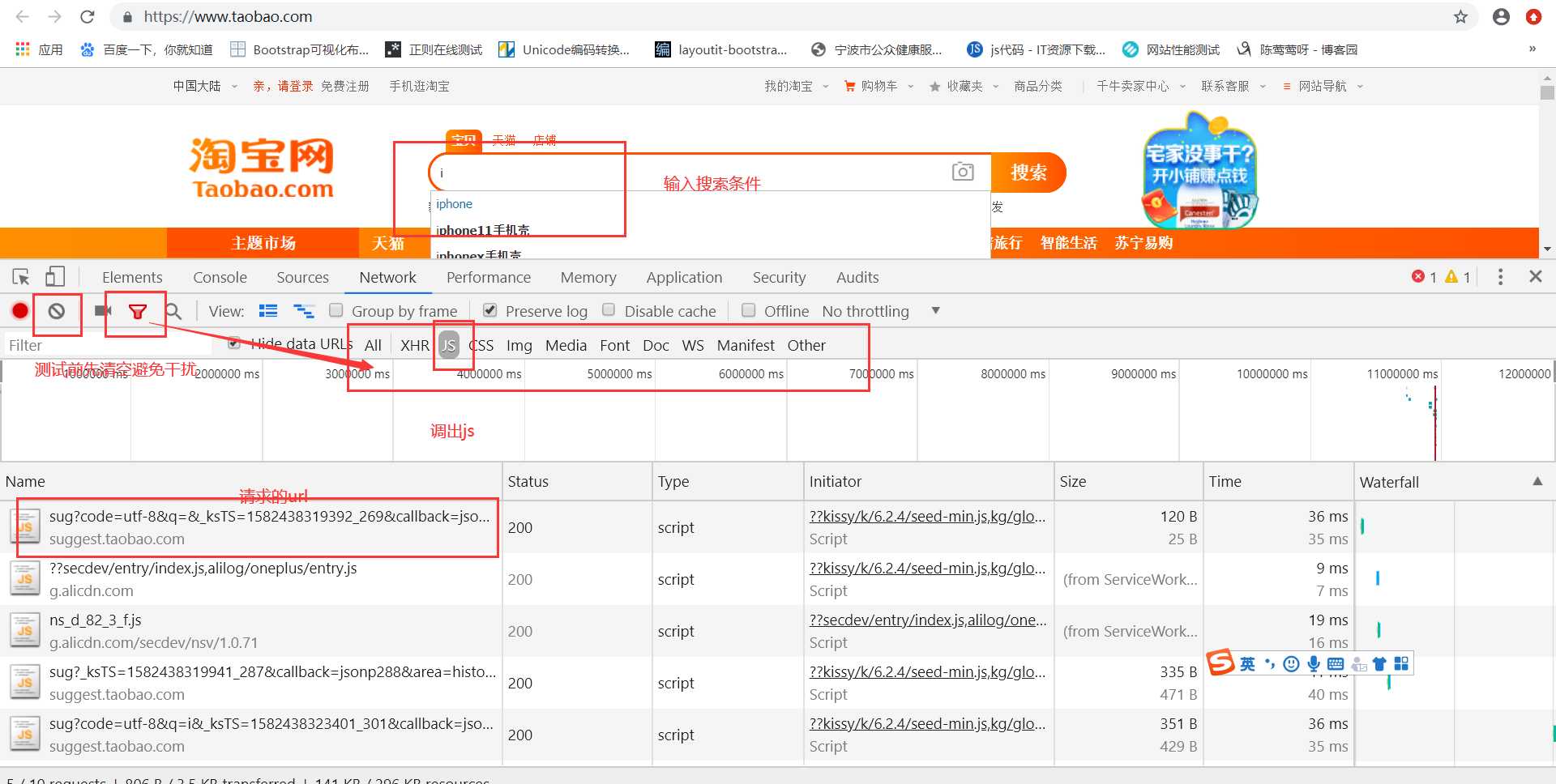Switch to large request rows view
The image size is (1556, 784).
click(268, 311)
